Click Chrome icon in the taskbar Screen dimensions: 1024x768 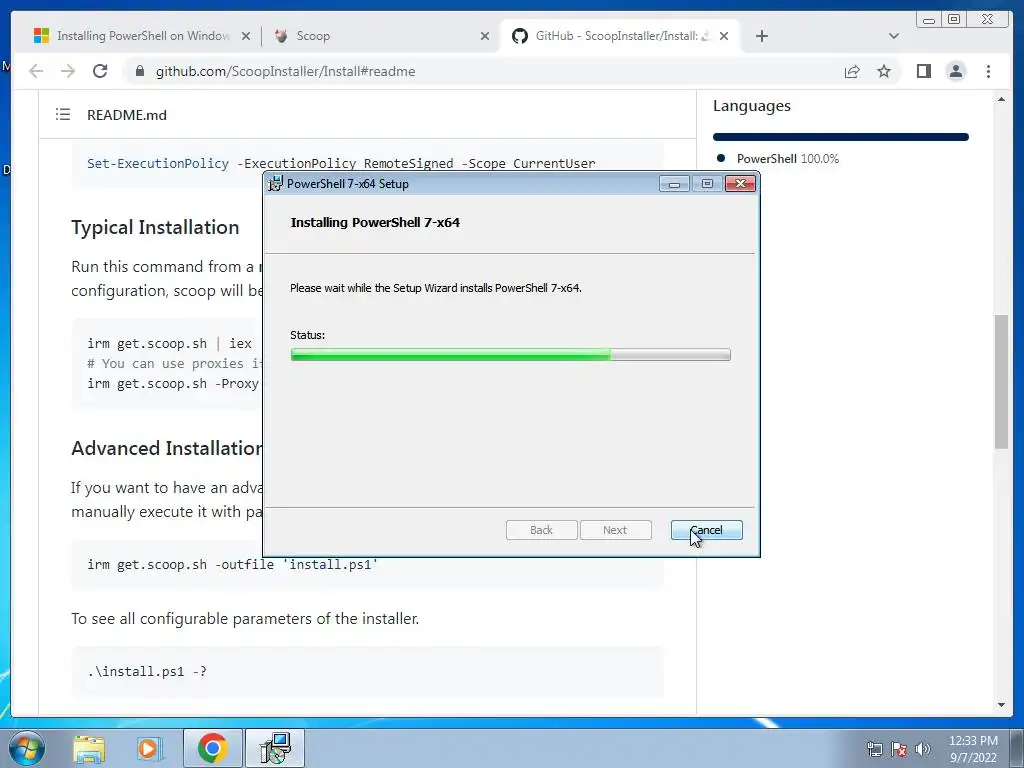click(212, 748)
